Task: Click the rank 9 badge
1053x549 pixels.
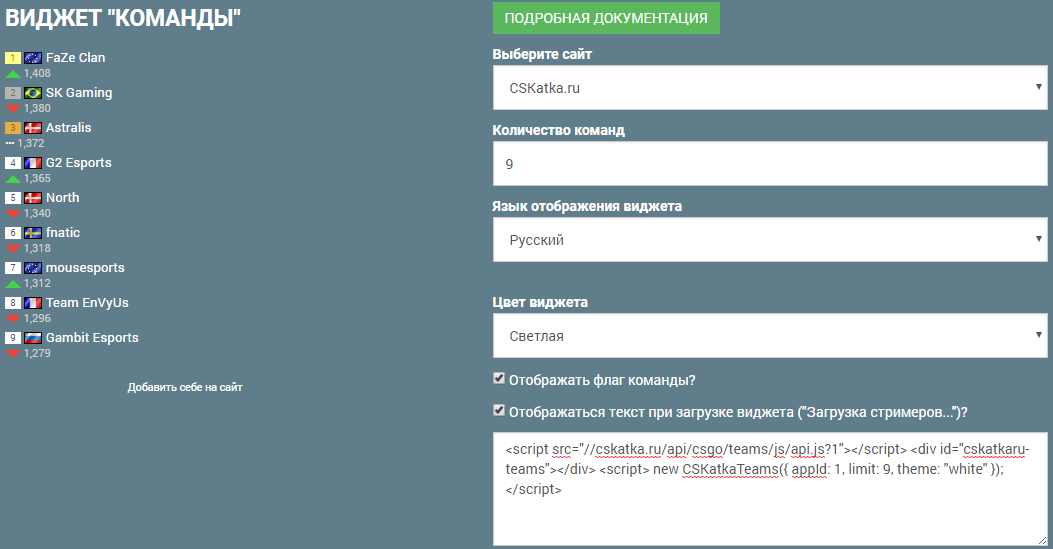Action: 13,338
